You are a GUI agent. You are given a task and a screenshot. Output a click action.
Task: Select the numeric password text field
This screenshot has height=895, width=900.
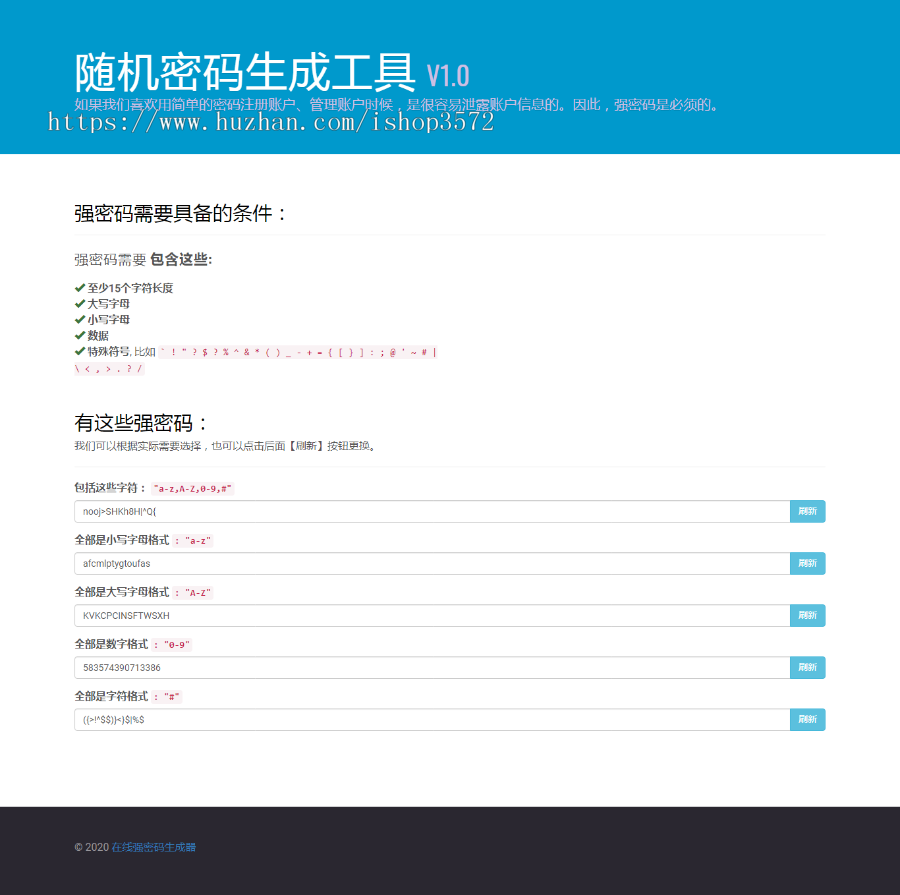(430, 667)
